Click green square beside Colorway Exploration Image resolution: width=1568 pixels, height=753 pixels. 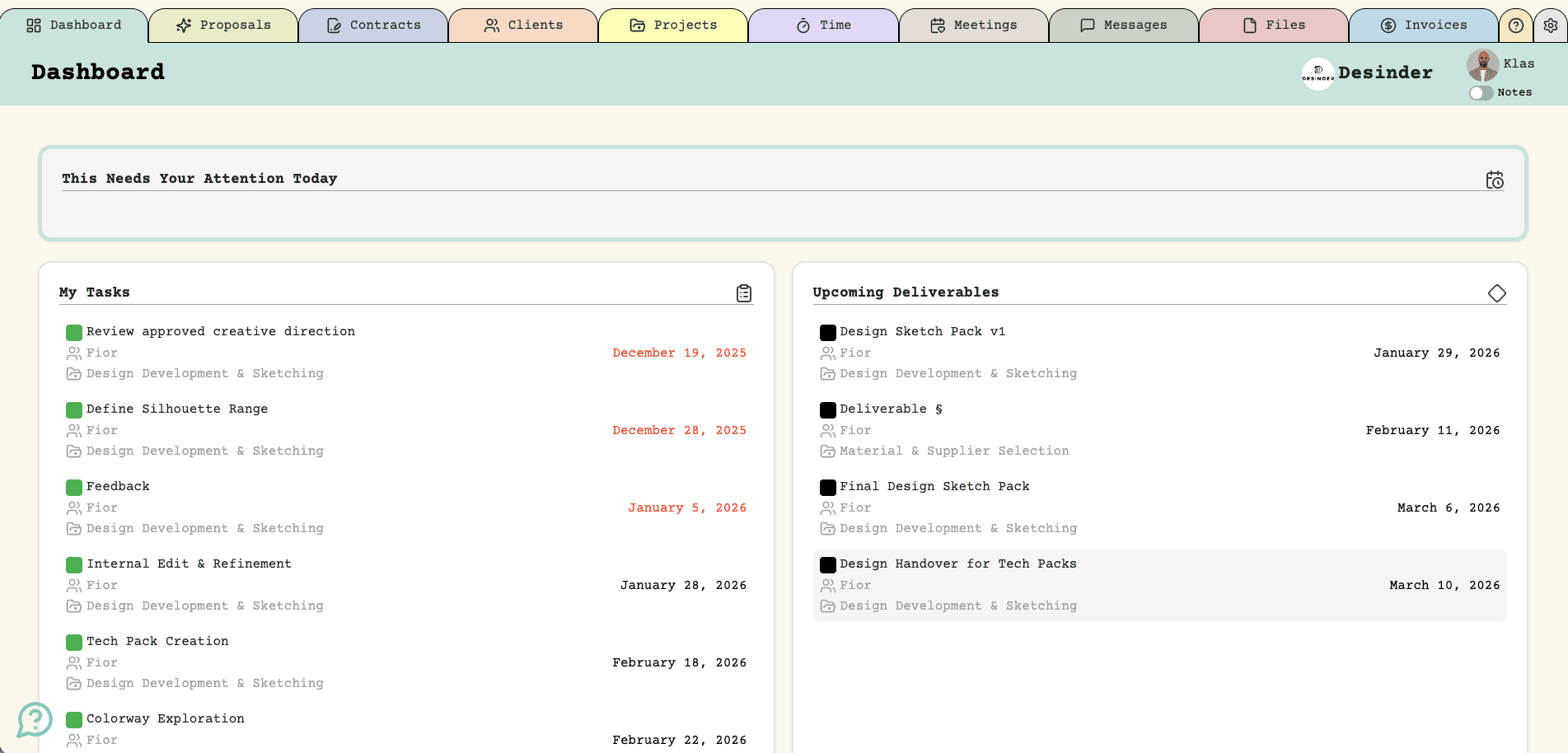[x=74, y=720]
